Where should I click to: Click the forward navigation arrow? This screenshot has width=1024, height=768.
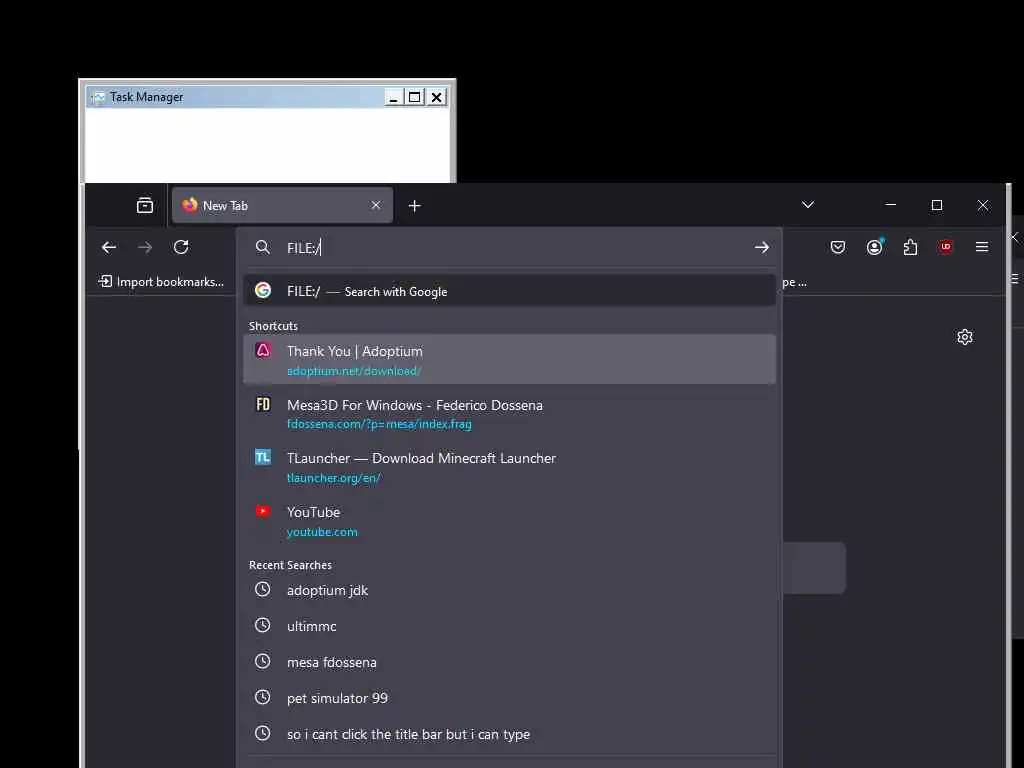pos(145,248)
